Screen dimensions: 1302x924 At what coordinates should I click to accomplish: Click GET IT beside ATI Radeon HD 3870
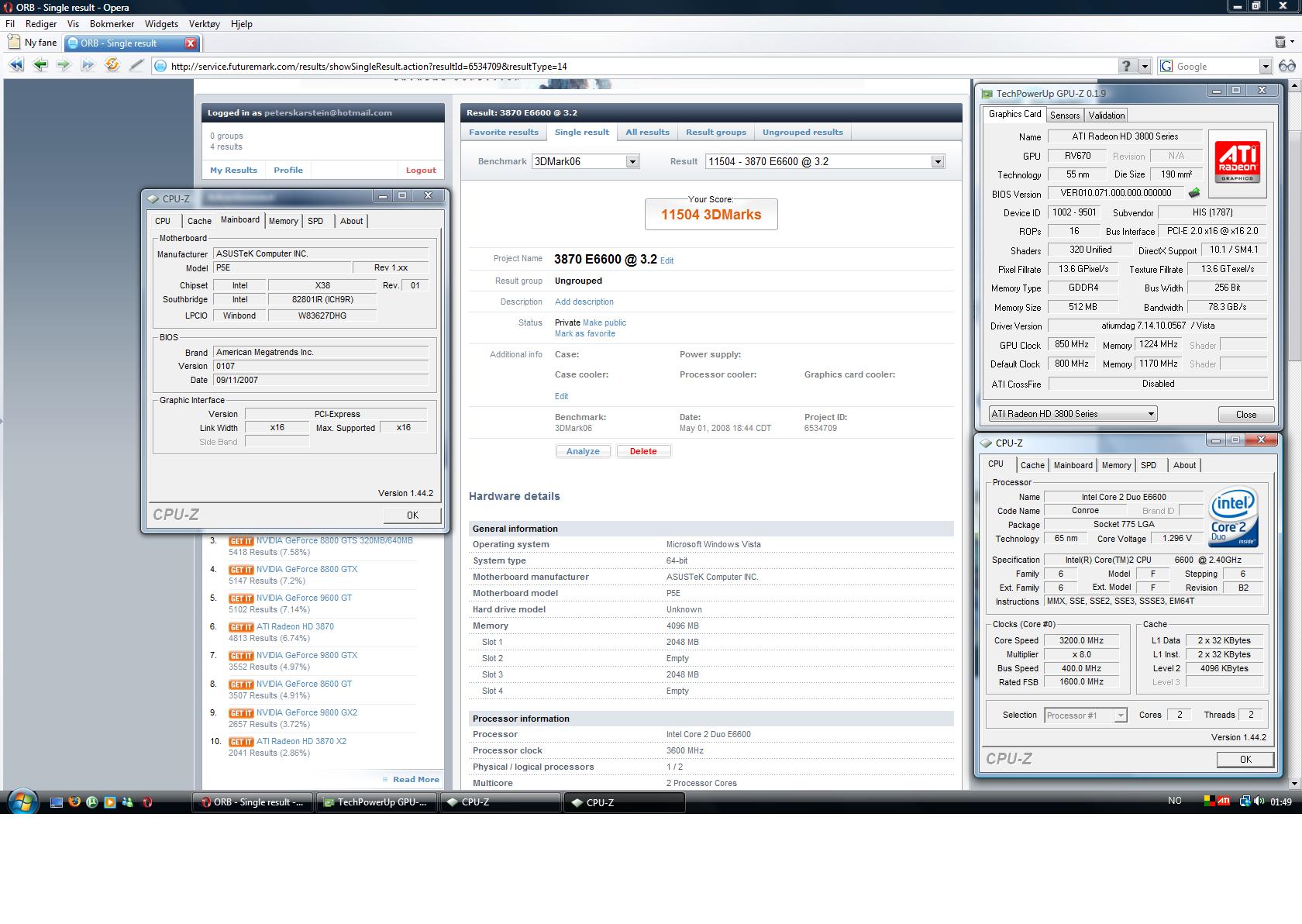click(x=241, y=627)
